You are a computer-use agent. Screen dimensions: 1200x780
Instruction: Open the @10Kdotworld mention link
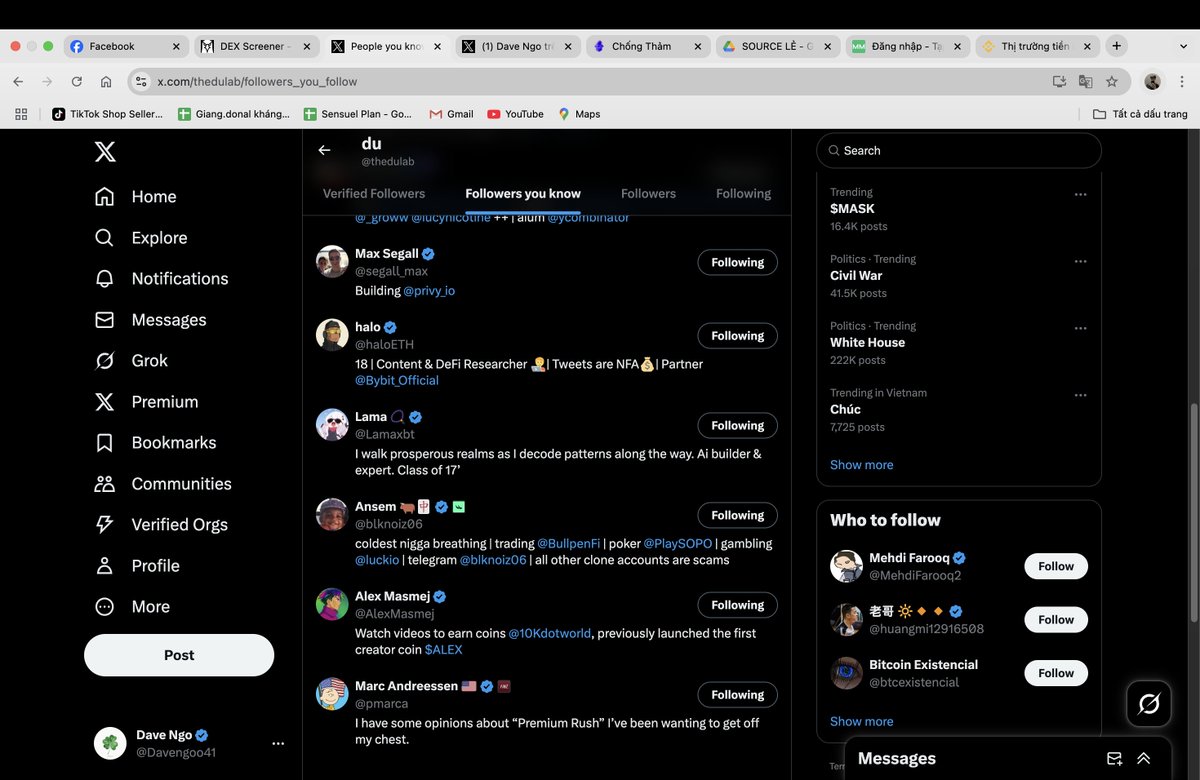[x=550, y=634]
